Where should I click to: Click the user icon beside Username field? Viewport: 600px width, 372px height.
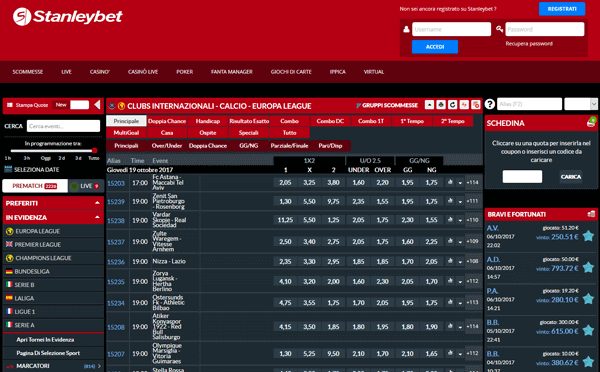(406, 29)
